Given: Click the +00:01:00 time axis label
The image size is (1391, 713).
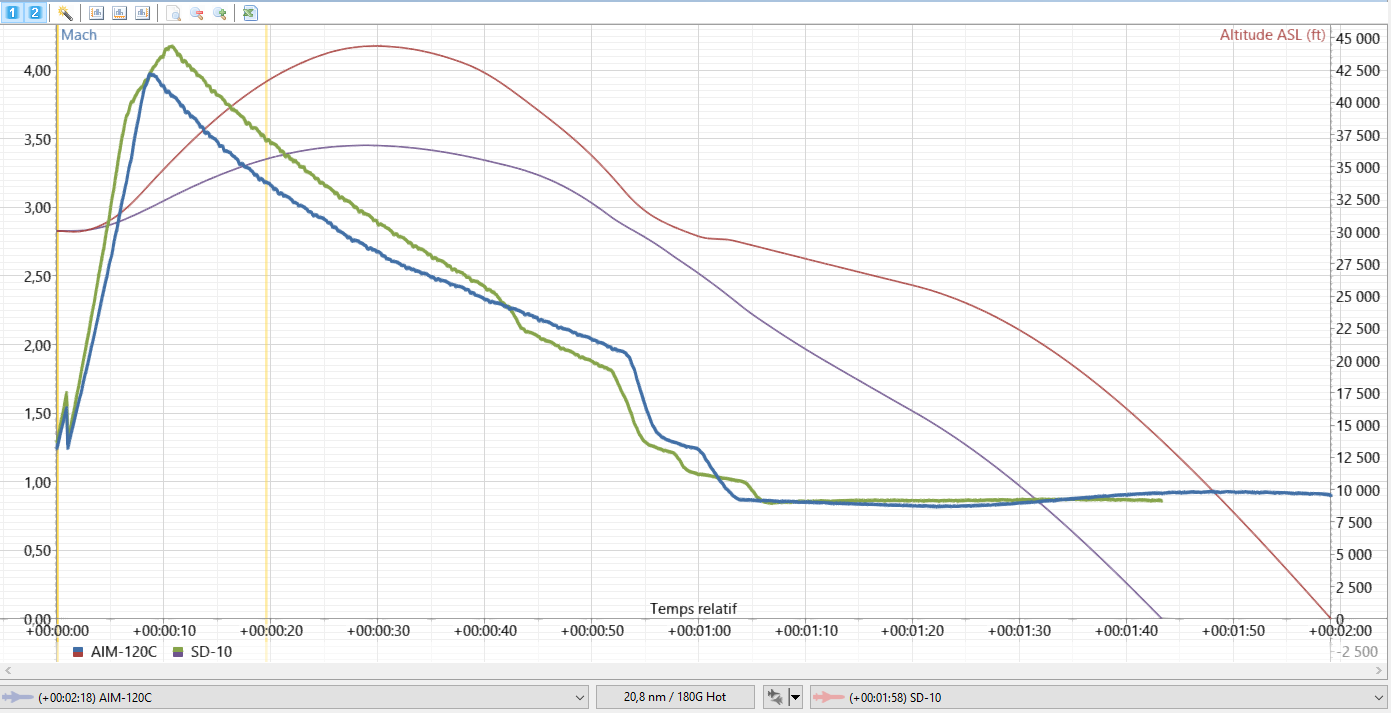Looking at the screenshot, I should 699,631.
